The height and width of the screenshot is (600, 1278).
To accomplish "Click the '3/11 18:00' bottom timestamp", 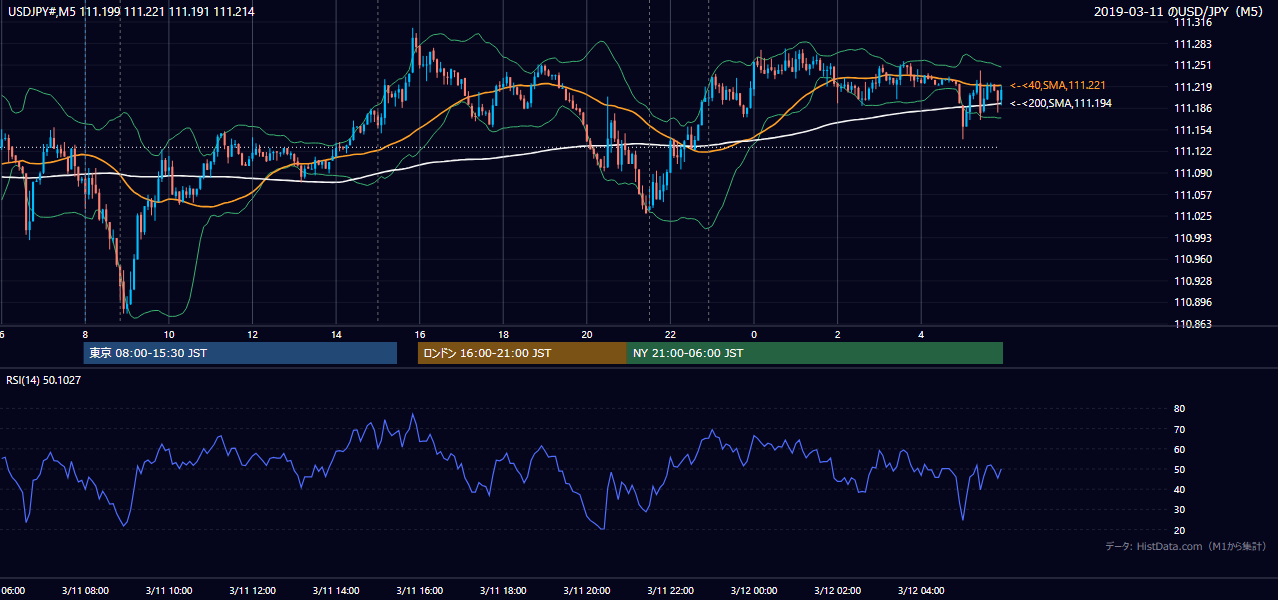I will 503,591.
